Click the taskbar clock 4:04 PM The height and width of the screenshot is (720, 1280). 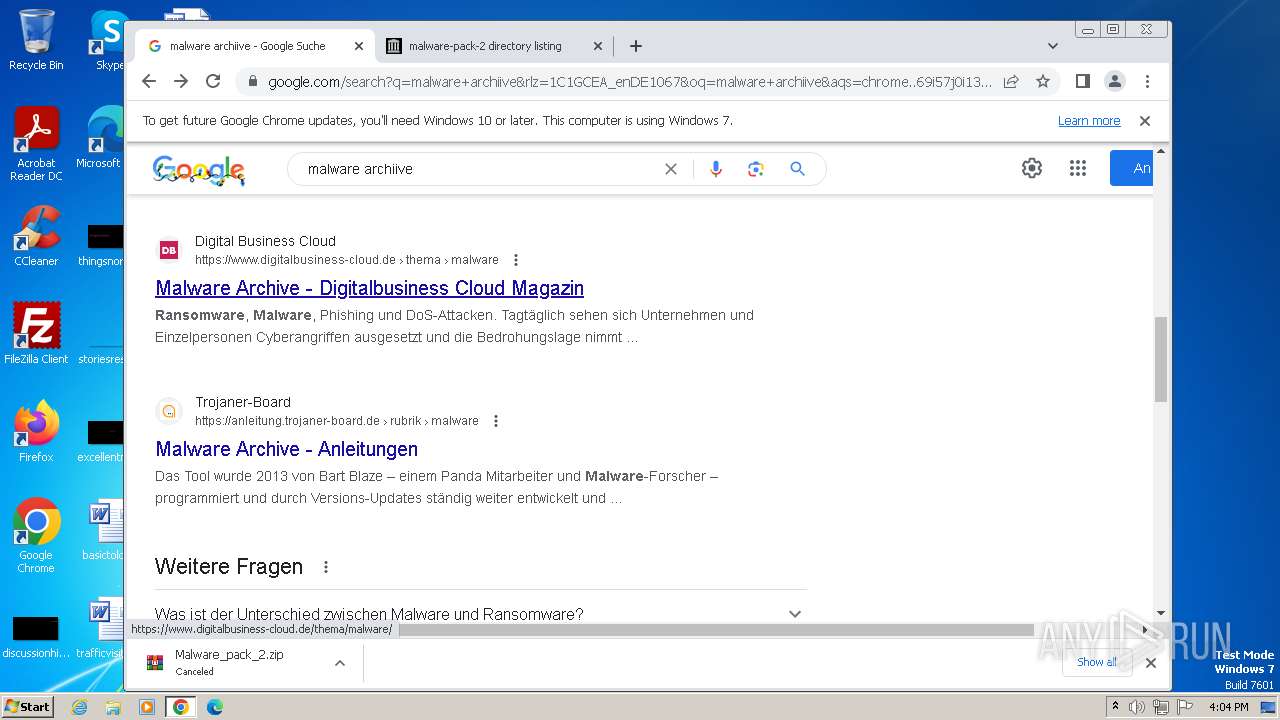(x=1228, y=707)
